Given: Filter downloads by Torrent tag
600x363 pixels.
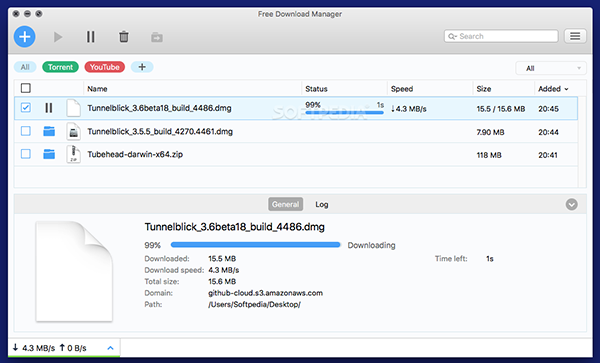Looking at the screenshot, I should [60, 67].
